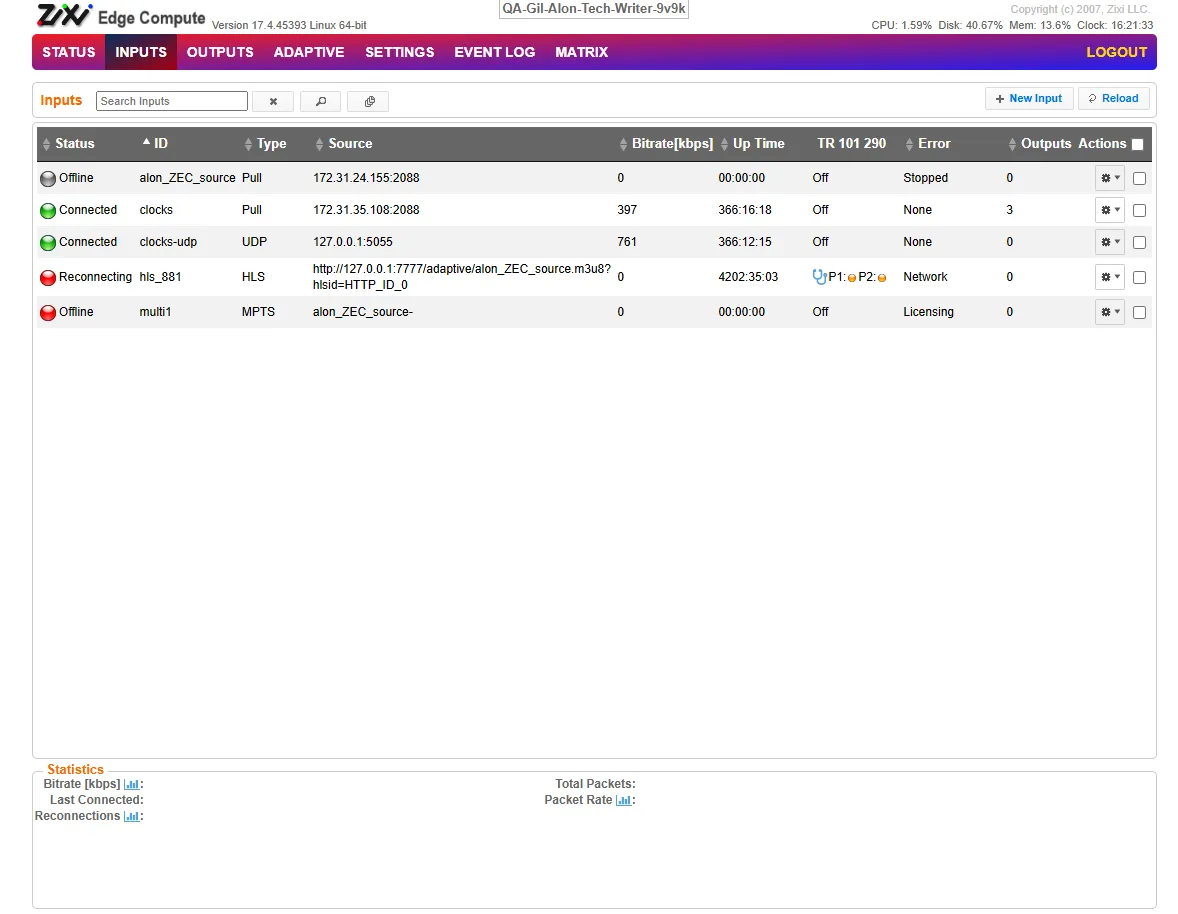Viewport: 1178px width, 914px height.
Task: Click the 761 bitrate value
Action: (x=627, y=242)
